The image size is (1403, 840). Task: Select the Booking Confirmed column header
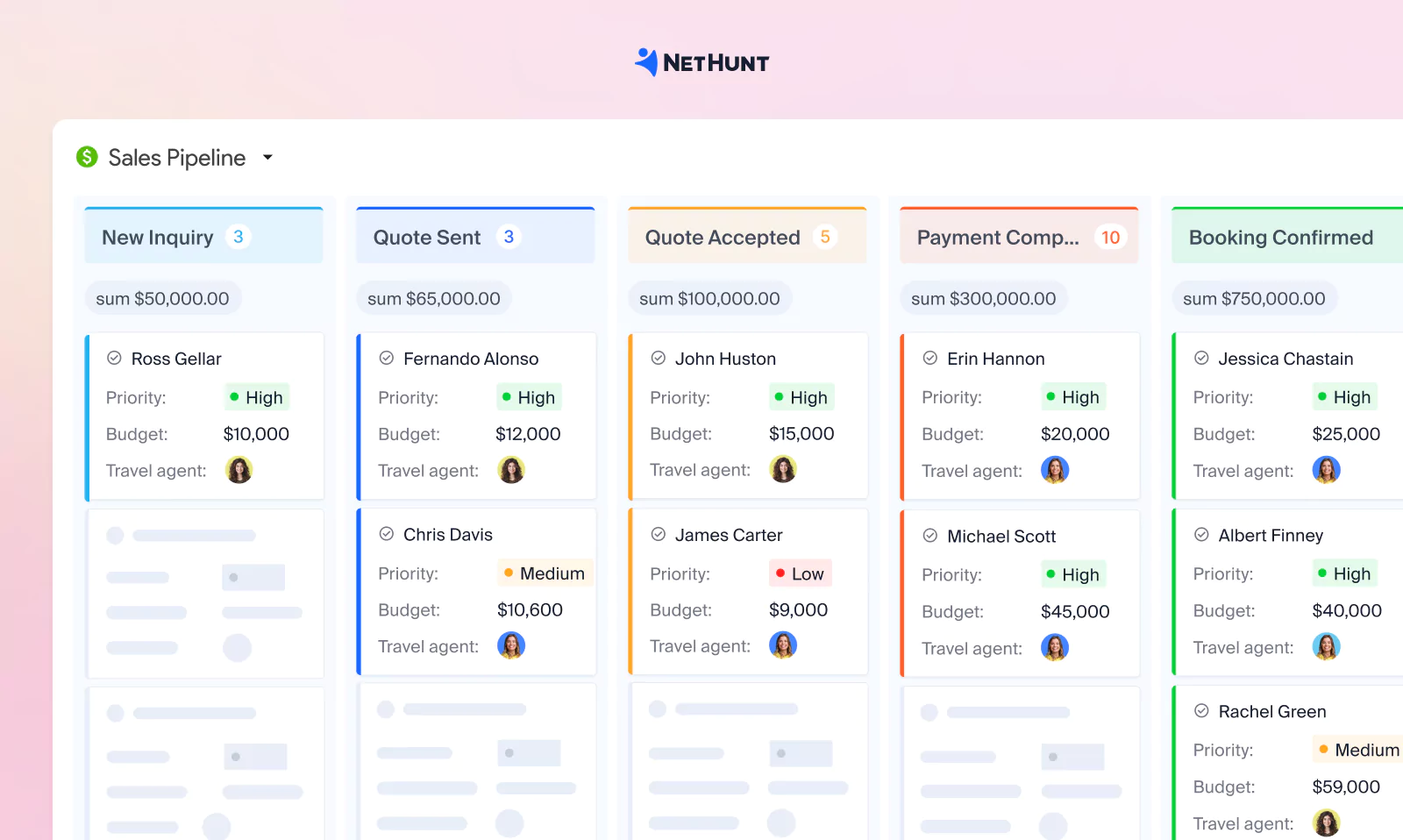click(1280, 237)
